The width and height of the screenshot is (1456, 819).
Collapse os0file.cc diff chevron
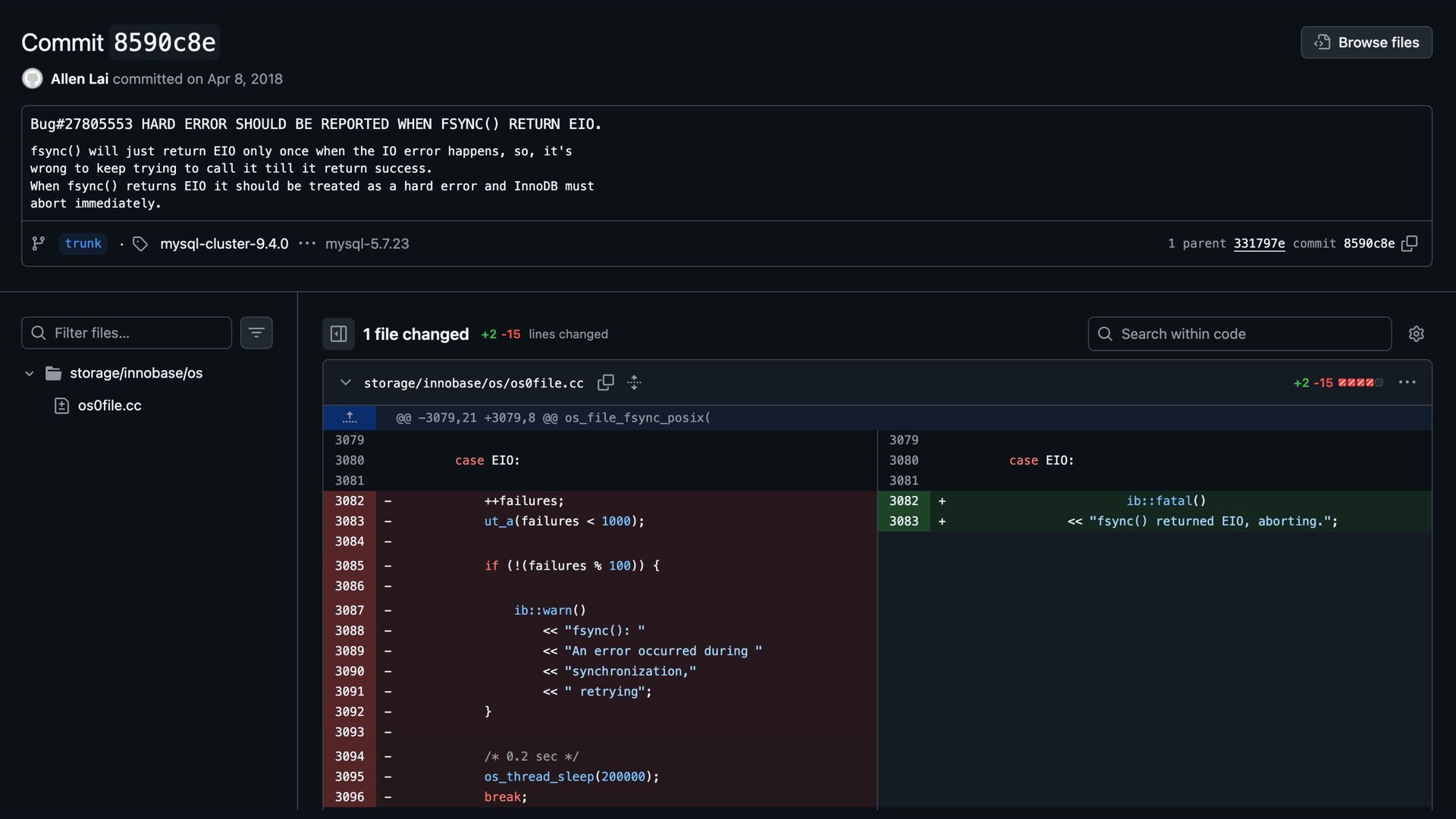point(346,383)
